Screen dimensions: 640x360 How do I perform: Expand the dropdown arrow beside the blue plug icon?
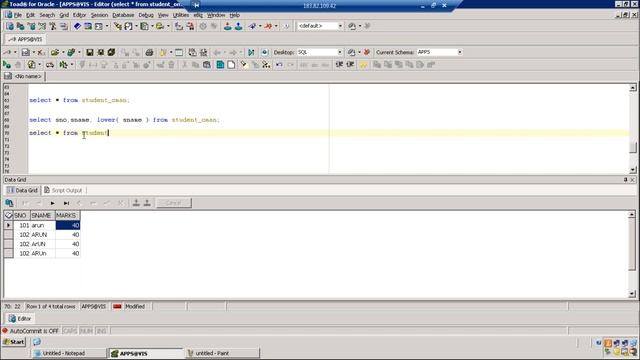click(260, 26)
